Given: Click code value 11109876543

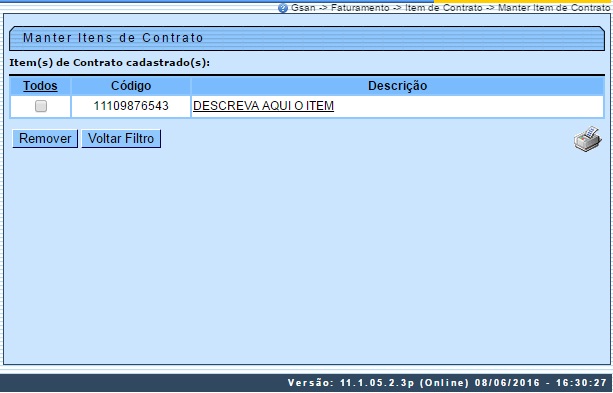Looking at the screenshot, I should [x=131, y=106].
